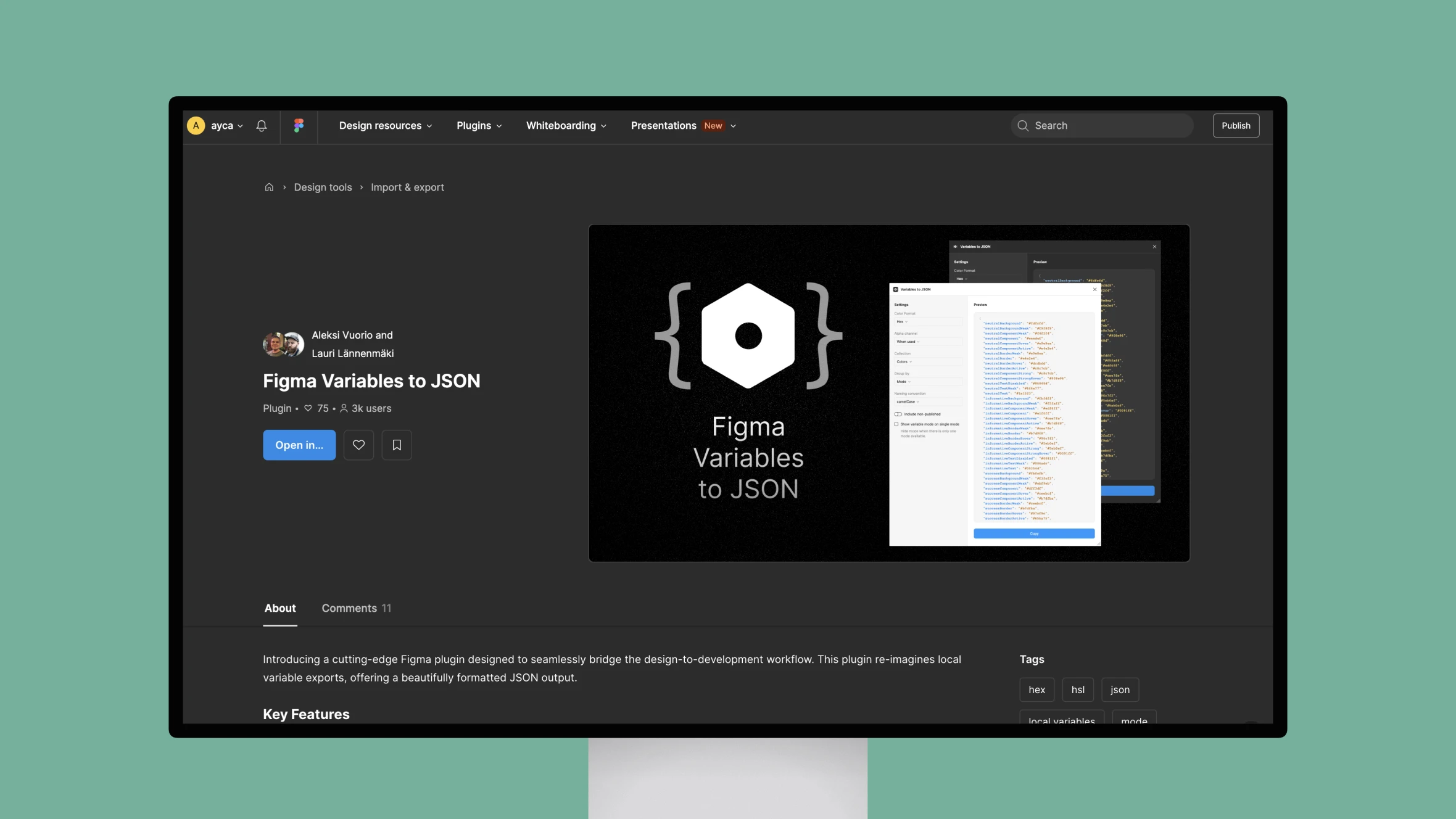Switch to the Comments 11 tab
Image resolution: width=1456 pixels, height=819 pixels.
coord(356,608)
